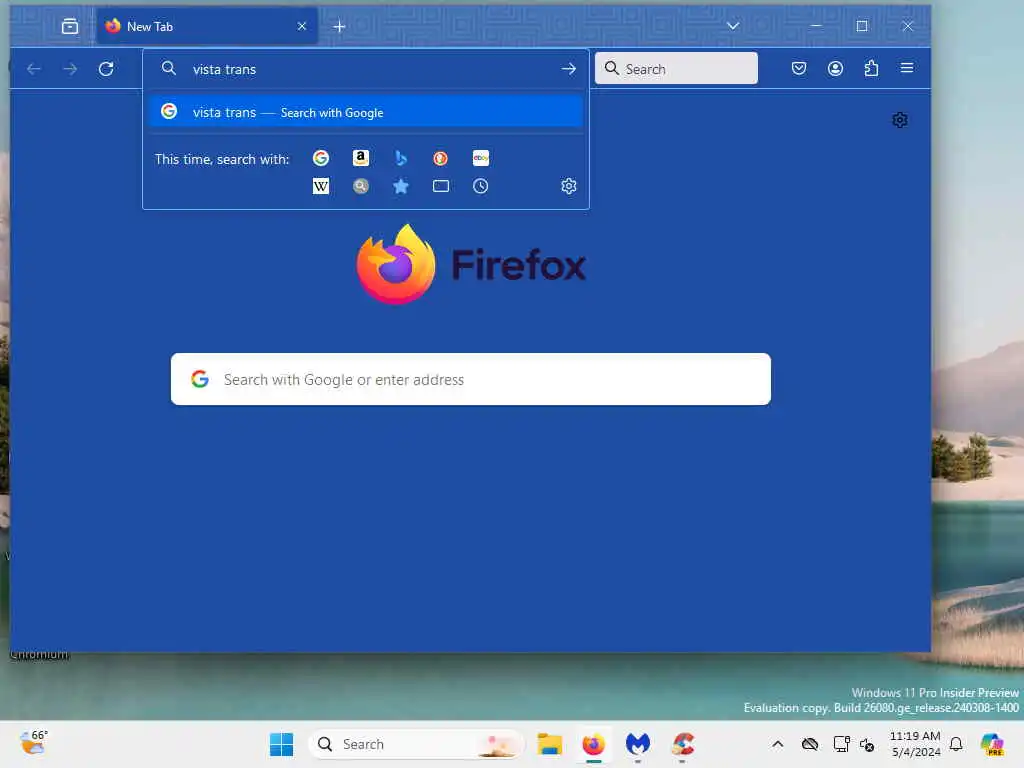The image size is (1024, 768).
Task: Click the toolbar Search box
Action: (676, 69)
